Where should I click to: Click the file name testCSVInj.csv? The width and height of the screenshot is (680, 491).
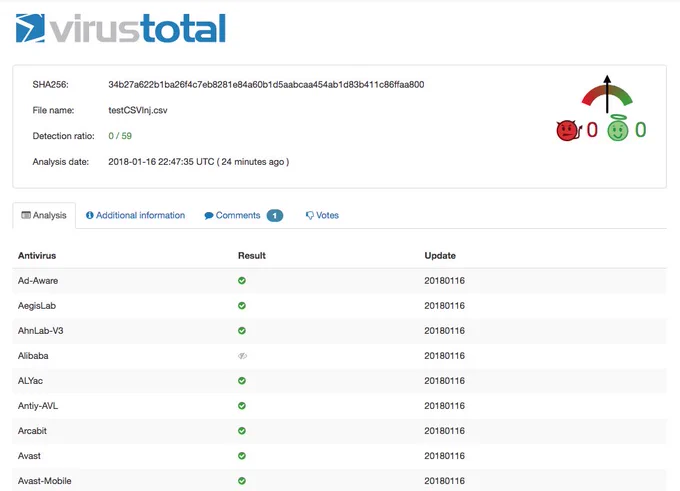(138, 110)
